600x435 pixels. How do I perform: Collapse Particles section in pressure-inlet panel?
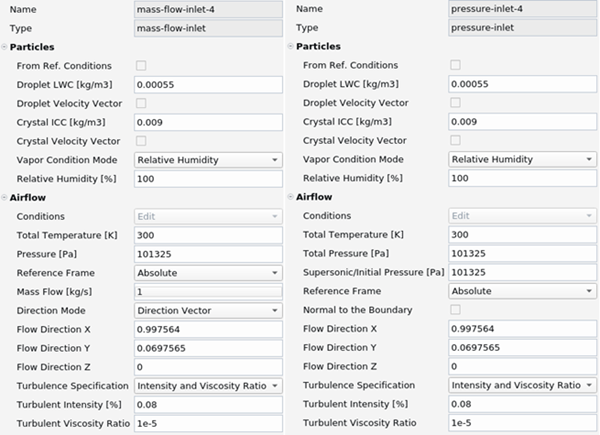tap(290, 46)
